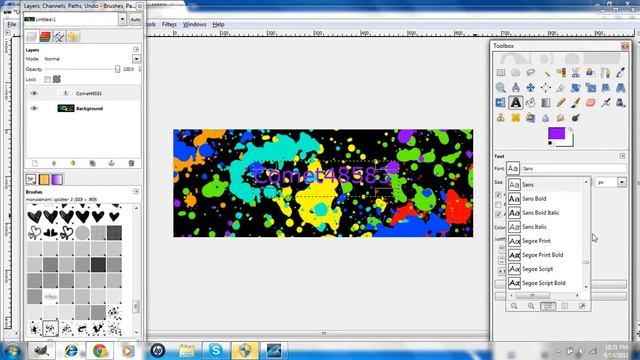
Task: Select the Shear tool
Action: point(606,87)
